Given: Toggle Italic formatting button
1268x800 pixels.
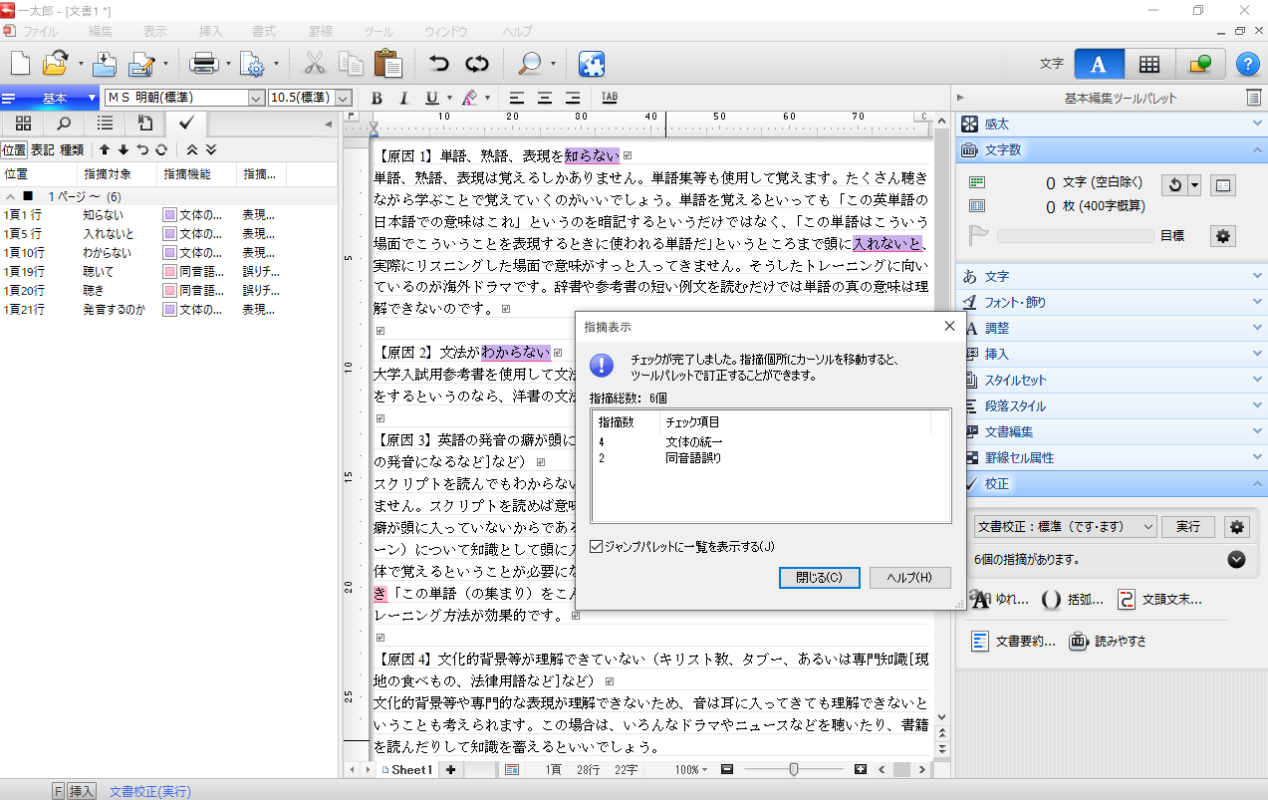Looking at the screenshot, I should 404,98.
